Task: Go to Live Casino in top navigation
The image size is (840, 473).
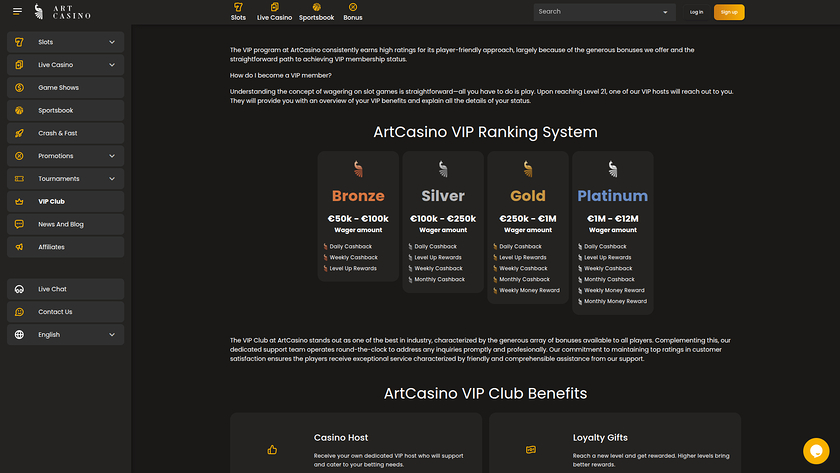Action: coord(274,12)
